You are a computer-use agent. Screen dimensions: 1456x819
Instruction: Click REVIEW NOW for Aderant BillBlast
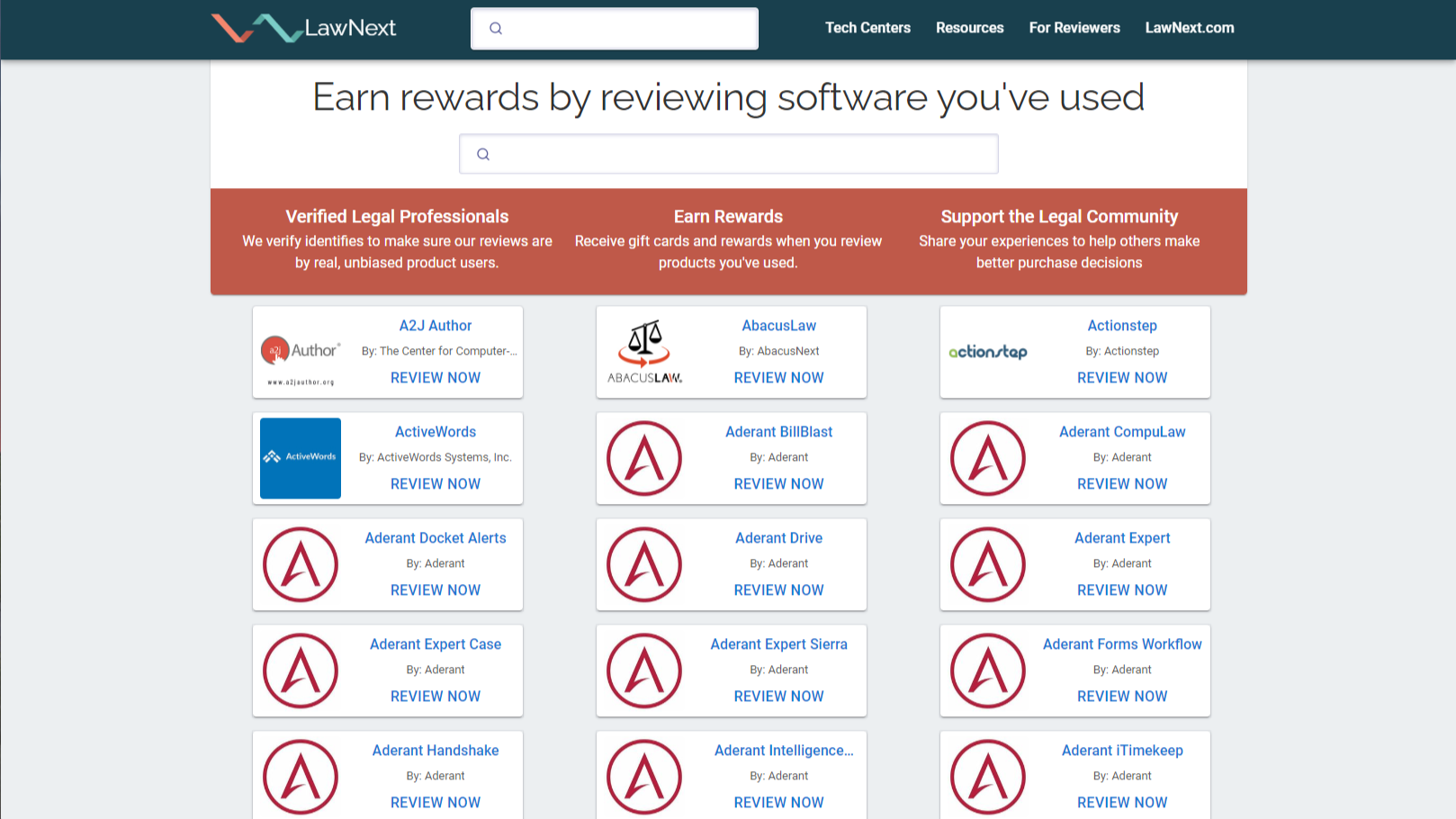coord(779,484)
